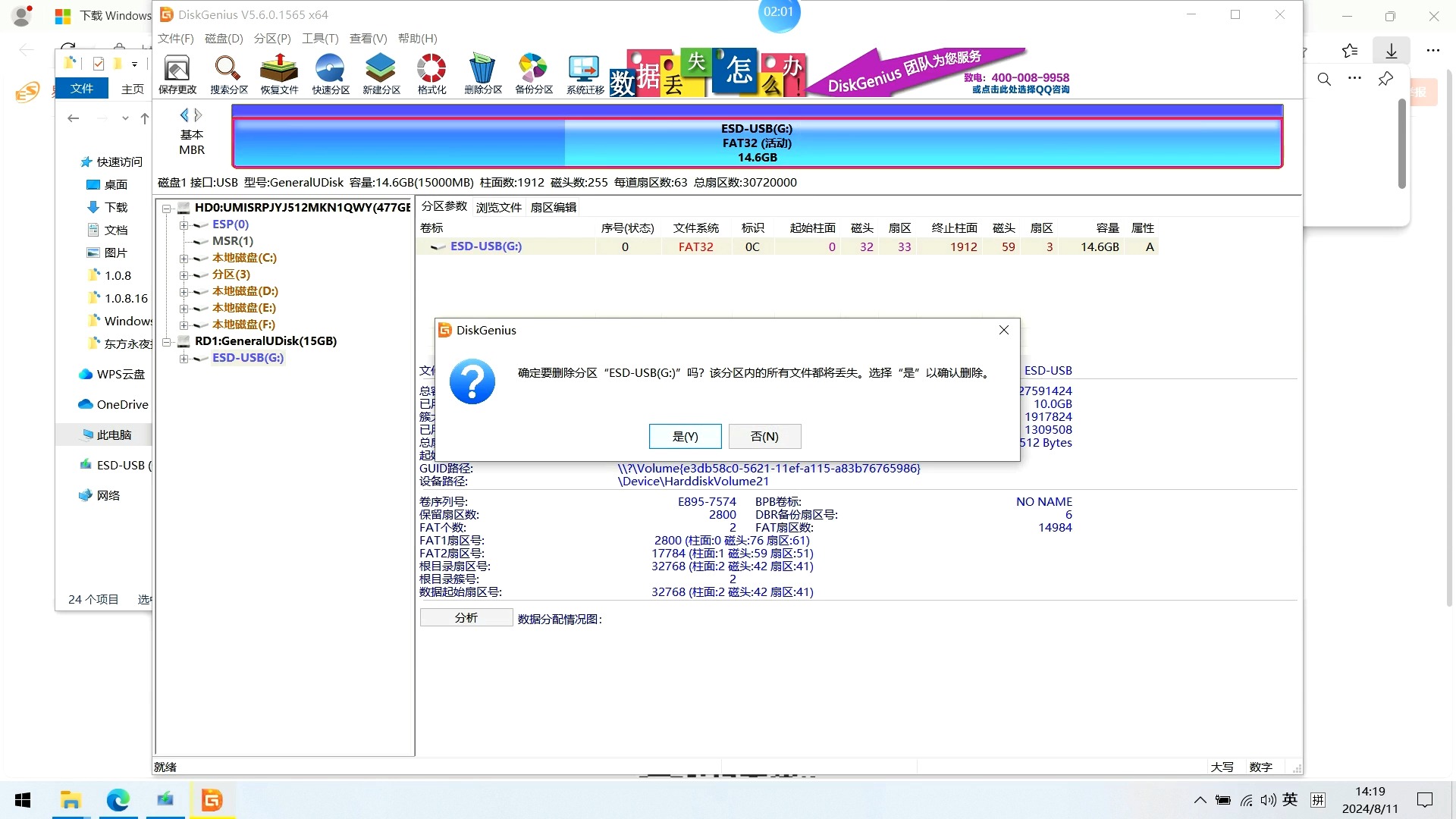
Task: Click the Format (格式化) toolbar icon
Action: click(431, 74)
